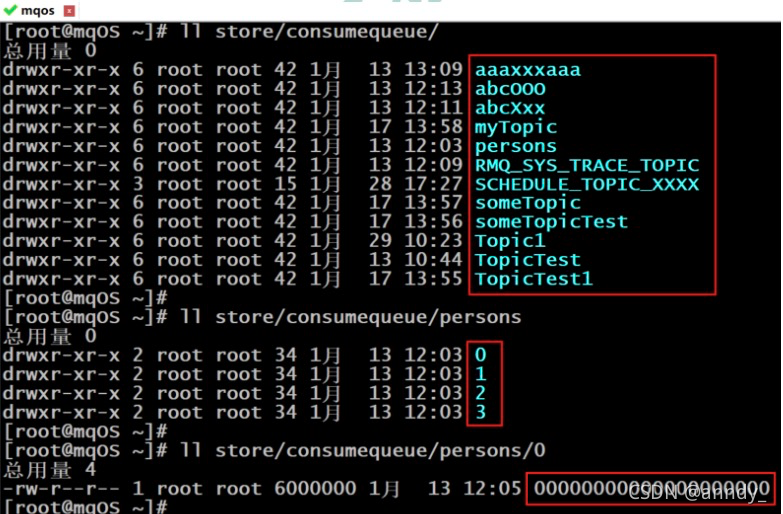Screen dimensions: 783x514
Task: Click directory name Topic1
Action: [x=510, y=241]
